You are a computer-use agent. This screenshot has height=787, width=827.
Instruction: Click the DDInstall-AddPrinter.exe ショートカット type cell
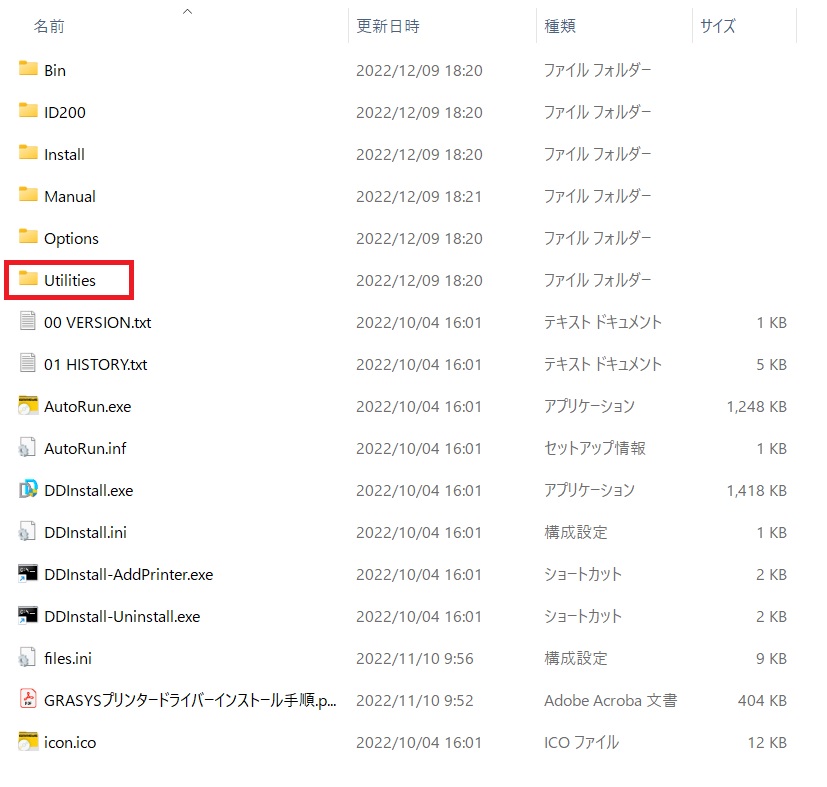coord(583,574)
